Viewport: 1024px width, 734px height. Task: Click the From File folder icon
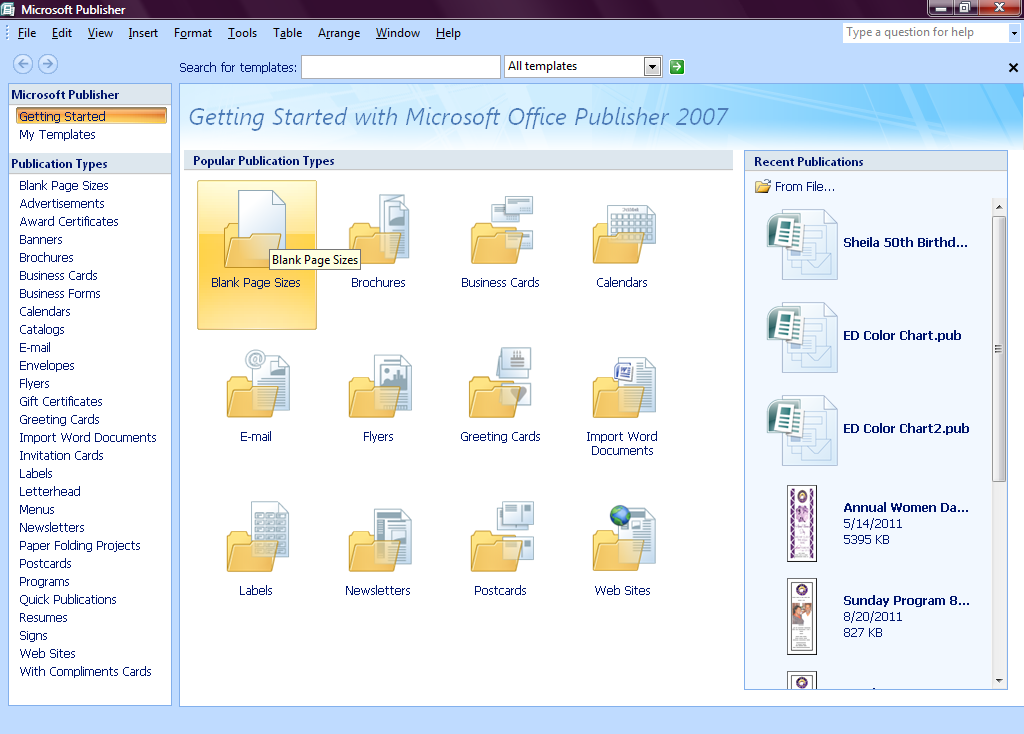coord(763,187)
